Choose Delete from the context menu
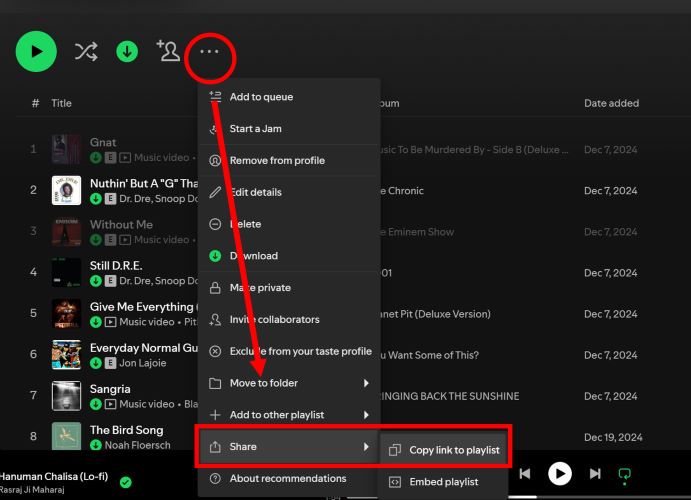The width and height of the screenshot is (691, 500). click(x=289, y=224)
